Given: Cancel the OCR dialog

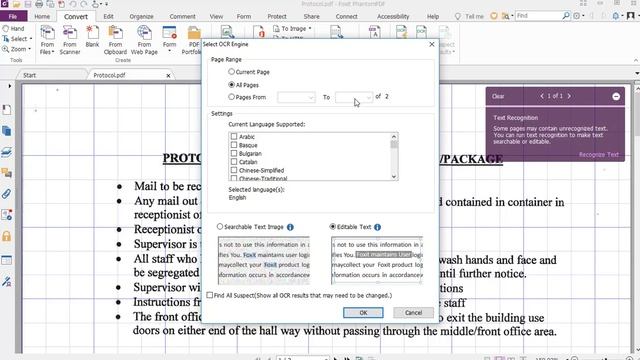Looking at the screenshot, I should coord(413,313).
